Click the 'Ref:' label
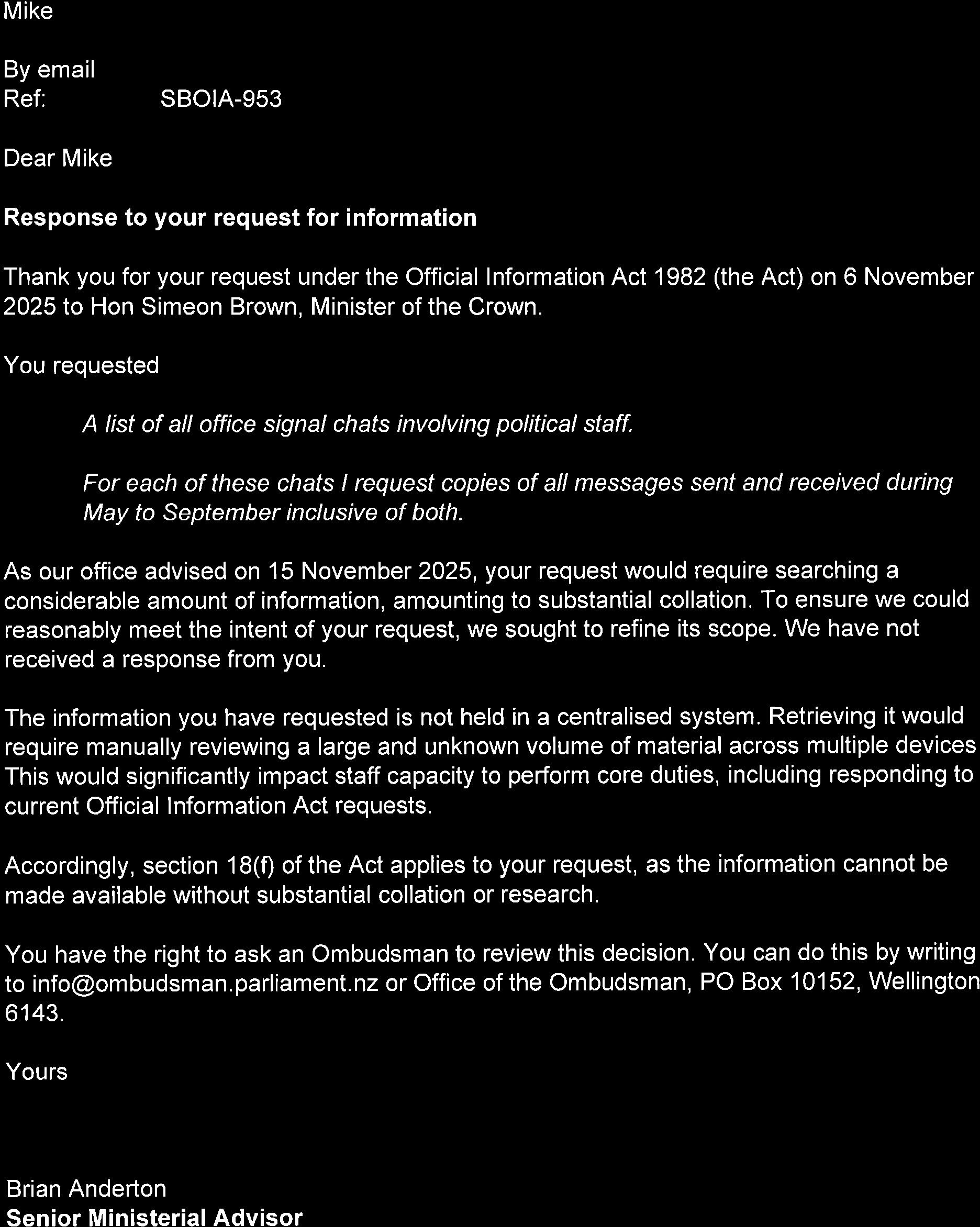This screenshot has width=980, height=1227. pyautogui.click(x=25, y=99)
